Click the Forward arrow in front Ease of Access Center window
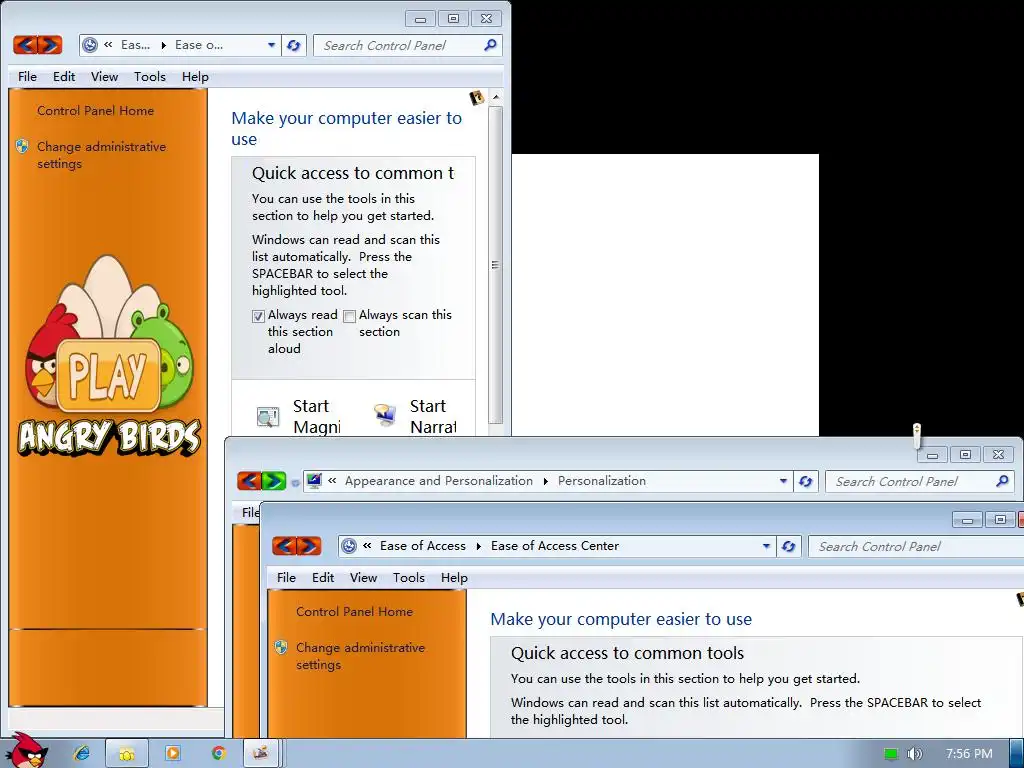 [x=308, y=546]
